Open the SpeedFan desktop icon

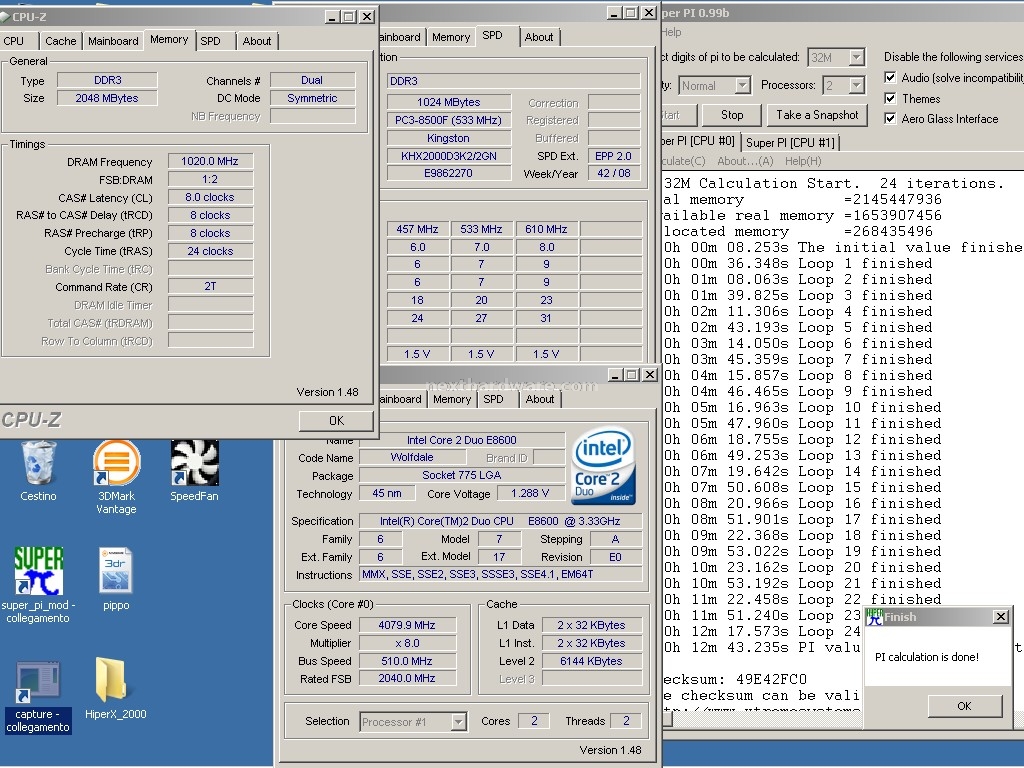point(195,462)
